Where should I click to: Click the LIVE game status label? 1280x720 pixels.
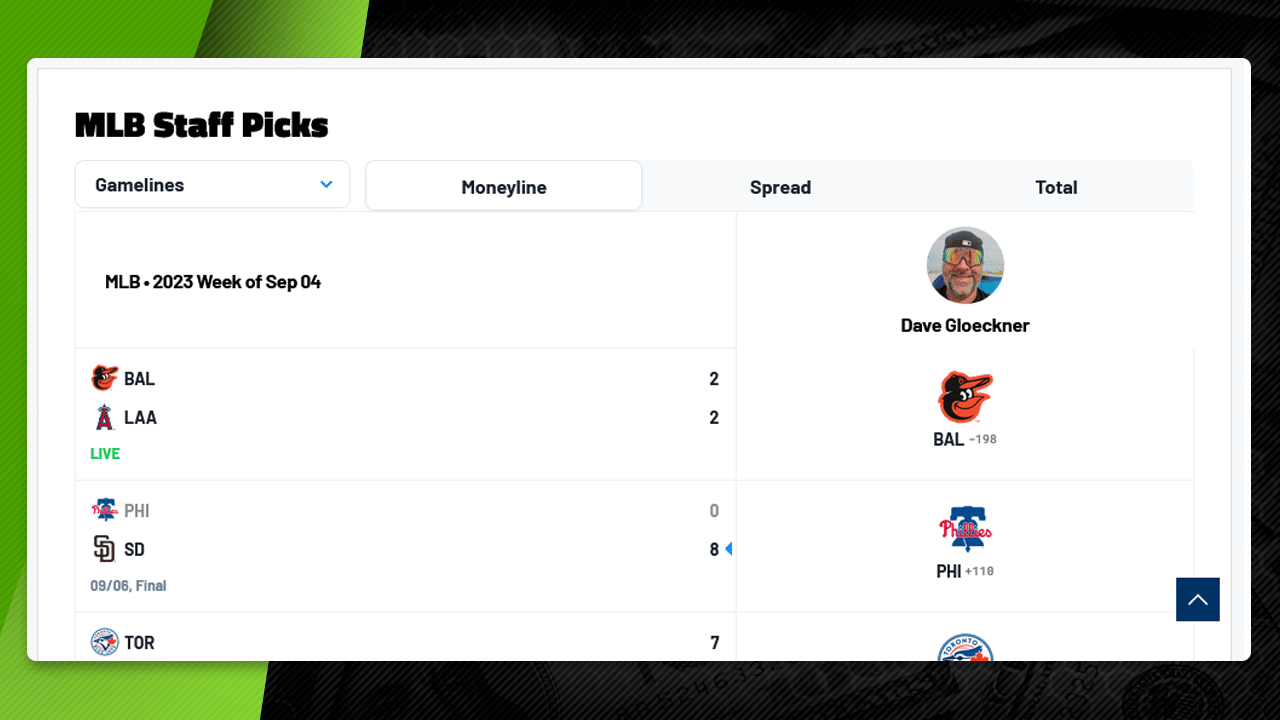coord(105,453)
